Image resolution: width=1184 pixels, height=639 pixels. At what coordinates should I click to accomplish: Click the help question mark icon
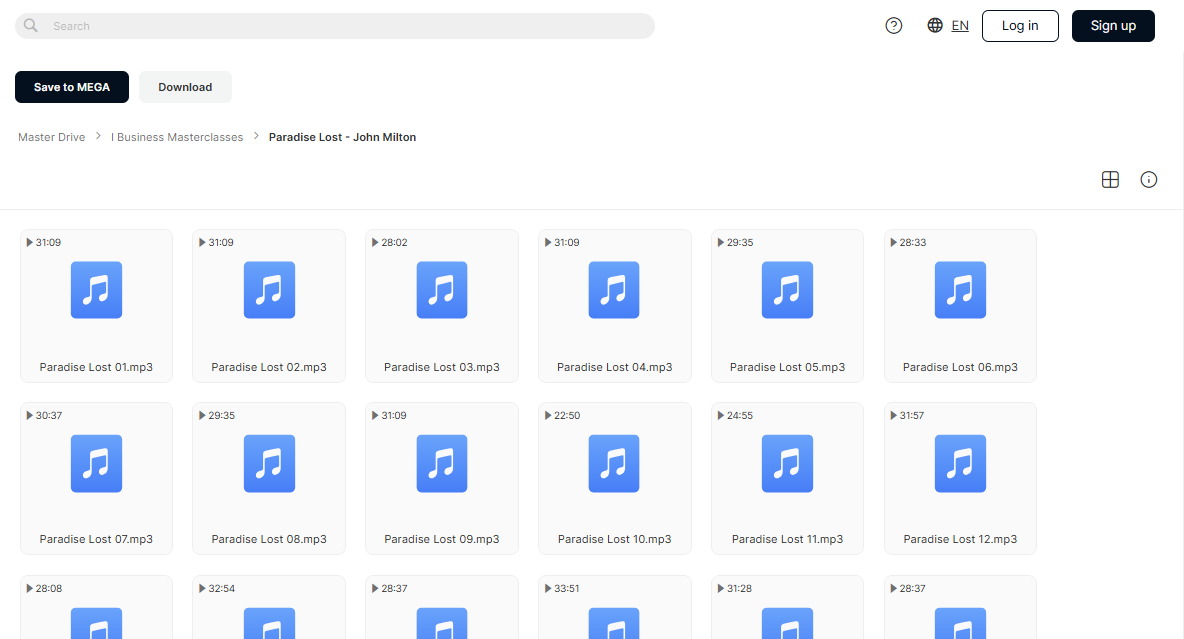tap(893, 26)
